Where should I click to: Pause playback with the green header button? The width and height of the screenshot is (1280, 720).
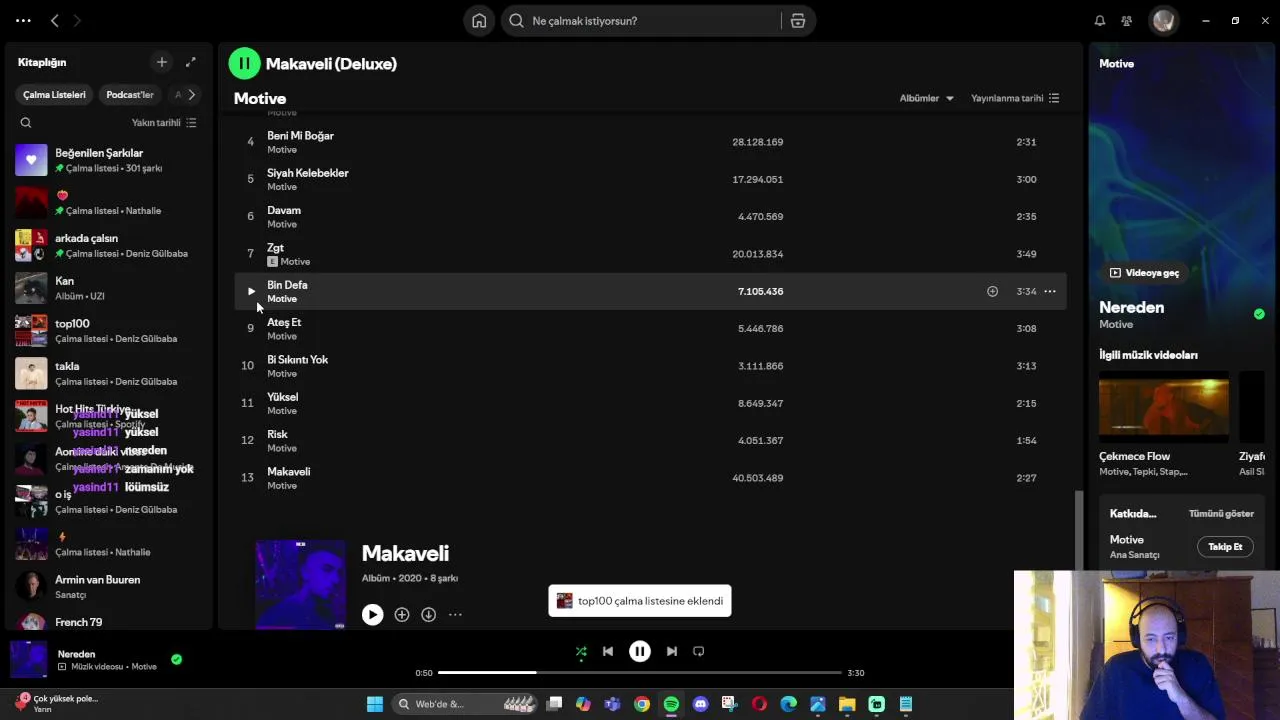point(244,64)
